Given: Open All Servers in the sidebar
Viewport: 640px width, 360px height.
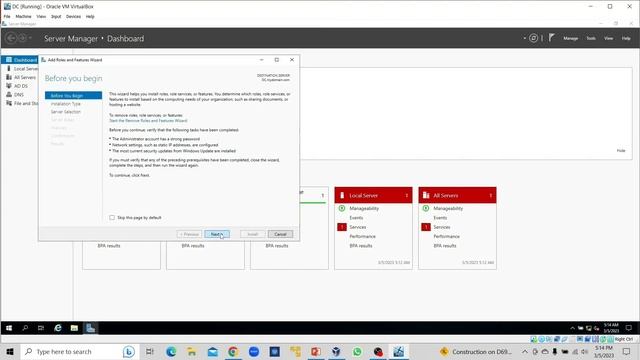Looking at the screenshot, I should pos(21,77).
